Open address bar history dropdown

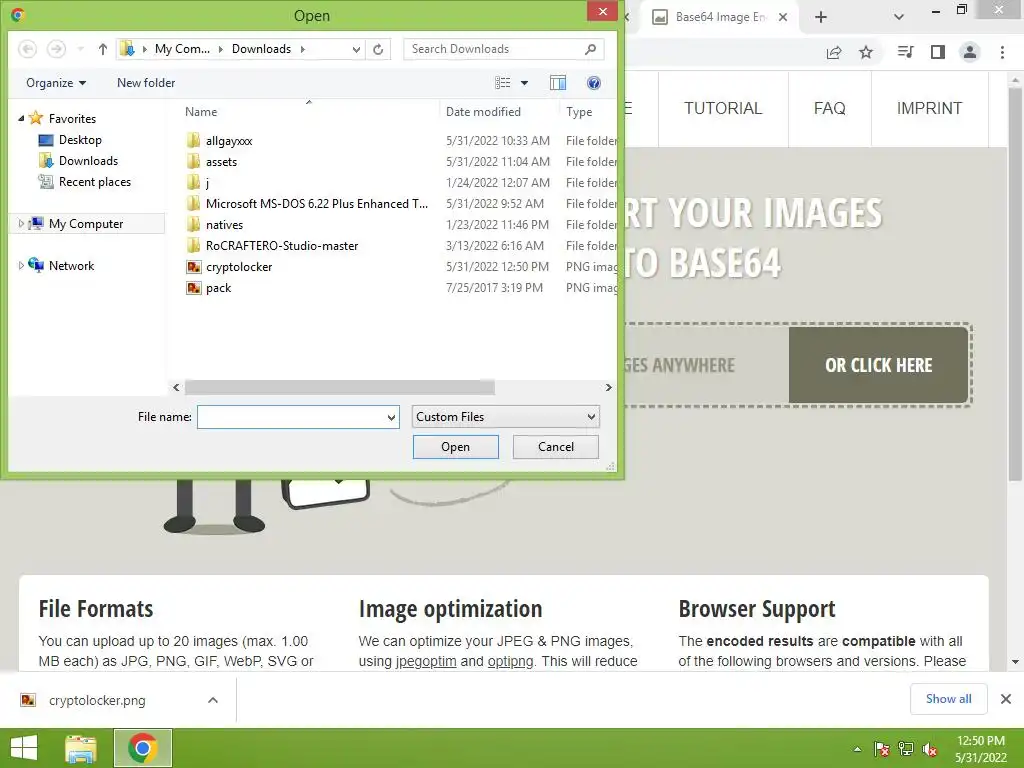[x=356, y=49]
